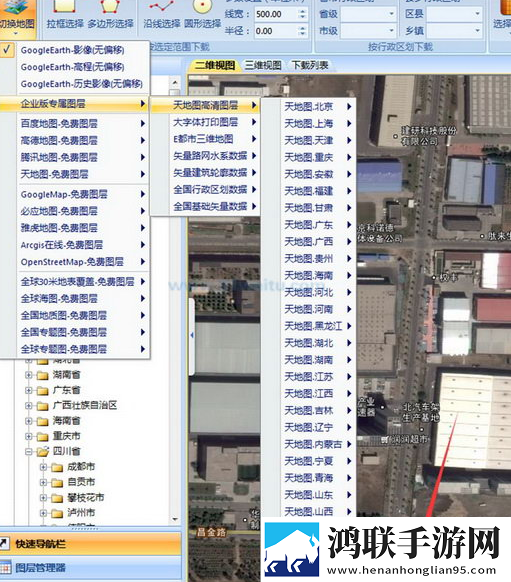Open the 图层管理器 panel
Viewport: 511px width, 582px height.
(91, 568)
